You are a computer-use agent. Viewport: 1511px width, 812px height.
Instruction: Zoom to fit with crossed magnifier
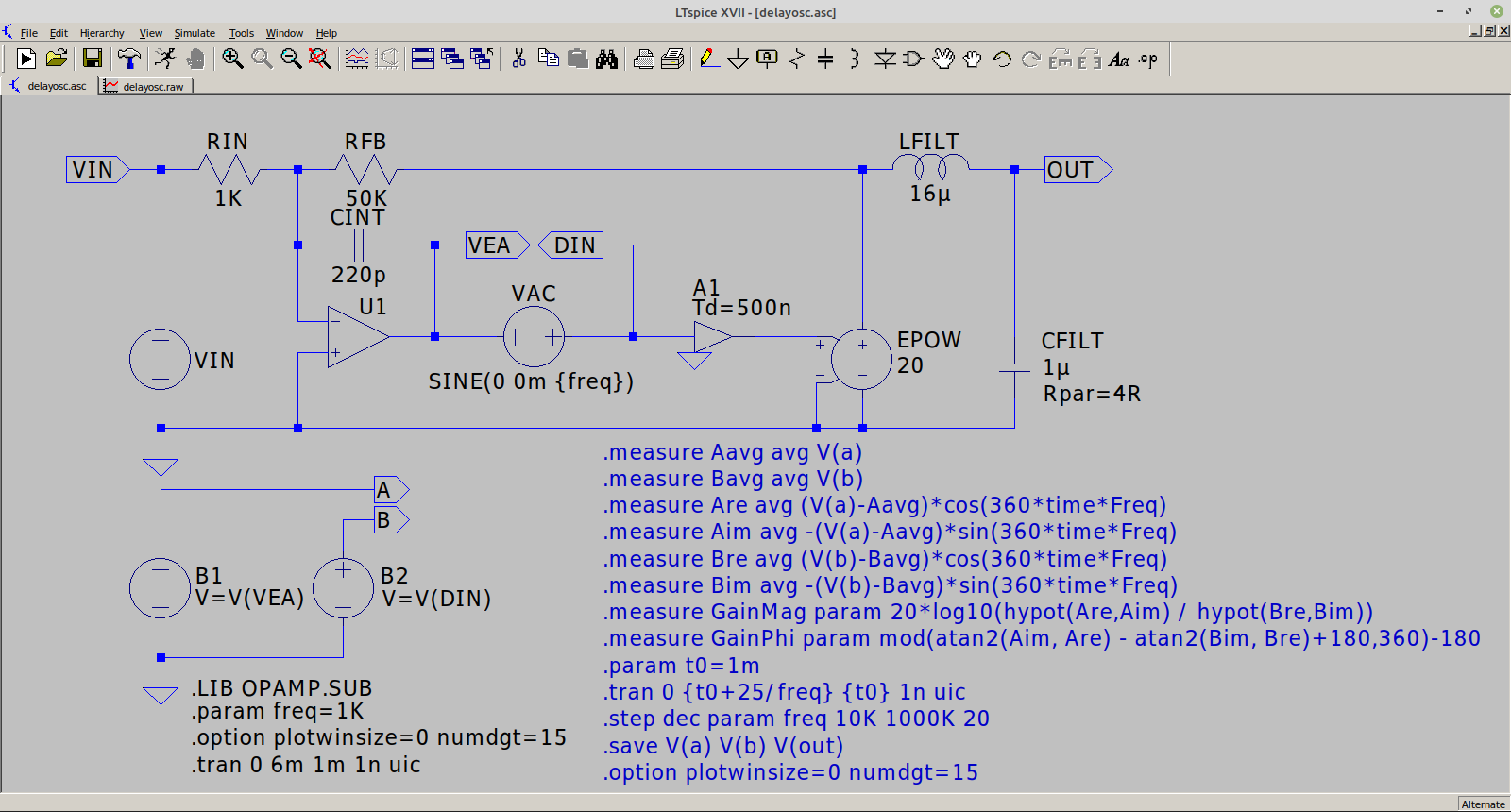pos(320,59)
